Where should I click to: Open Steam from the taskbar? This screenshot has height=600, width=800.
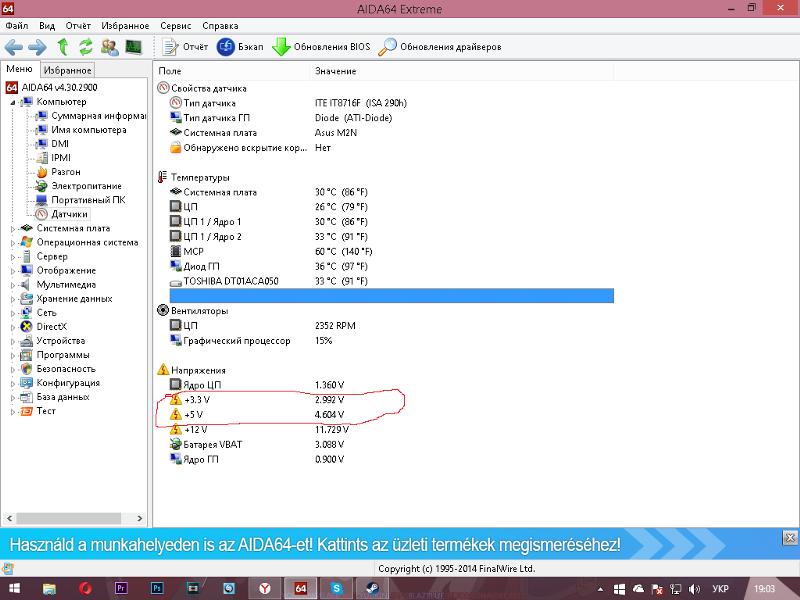372,588
